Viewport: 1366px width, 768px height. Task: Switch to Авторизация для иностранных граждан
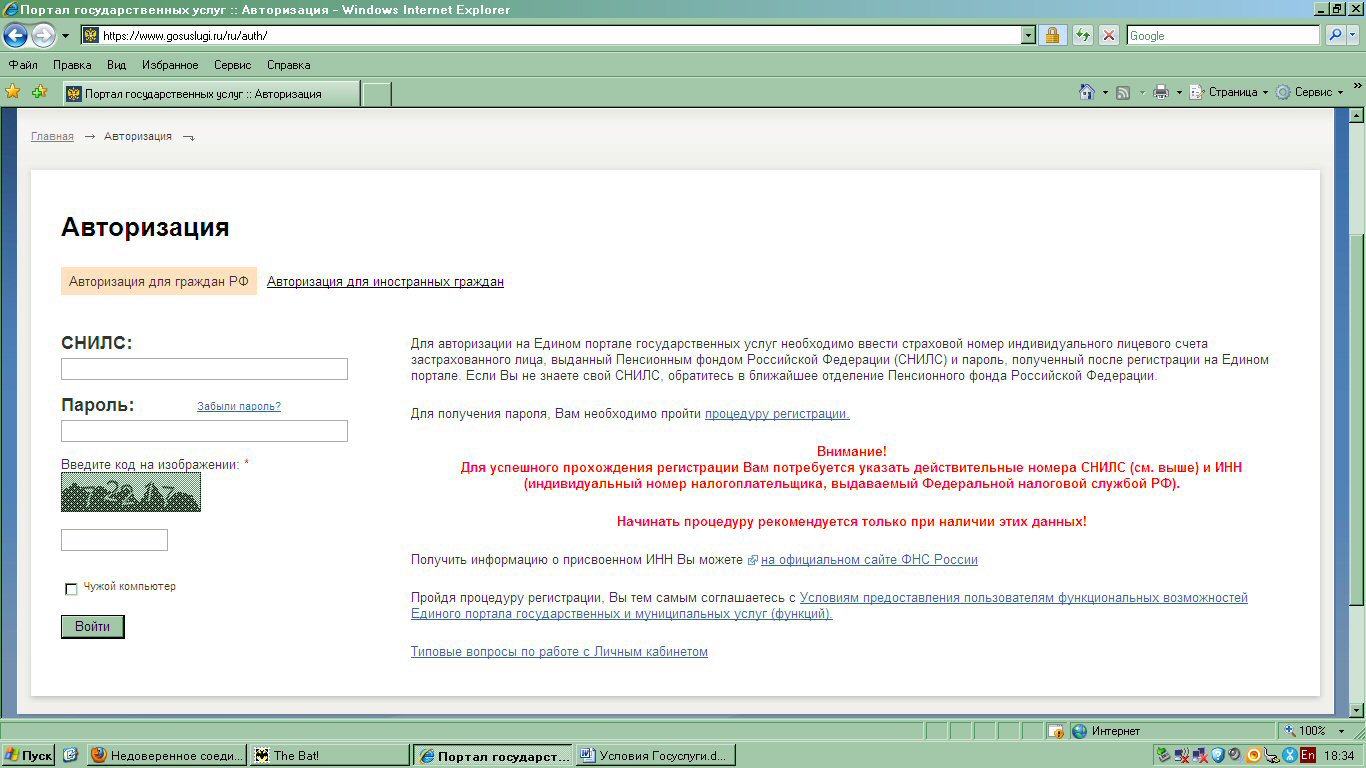point(385,282)
